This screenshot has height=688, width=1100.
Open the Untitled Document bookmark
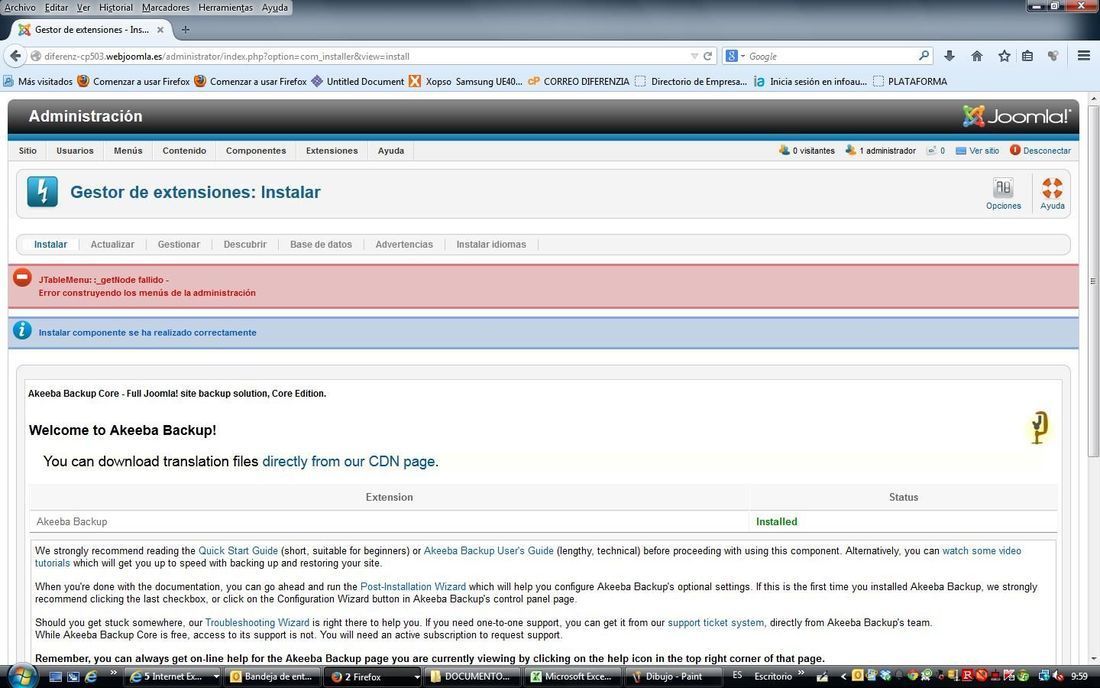coord(358,81)
